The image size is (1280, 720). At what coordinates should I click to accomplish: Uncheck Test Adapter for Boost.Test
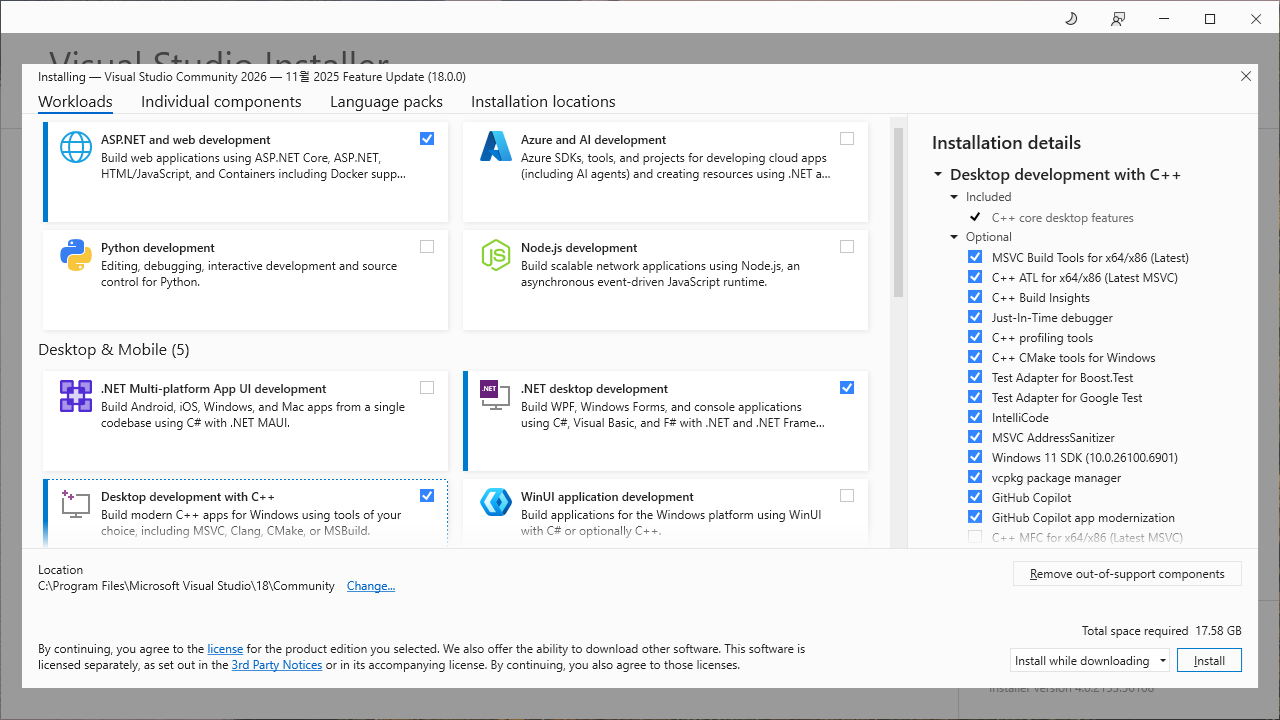[975, 377]
